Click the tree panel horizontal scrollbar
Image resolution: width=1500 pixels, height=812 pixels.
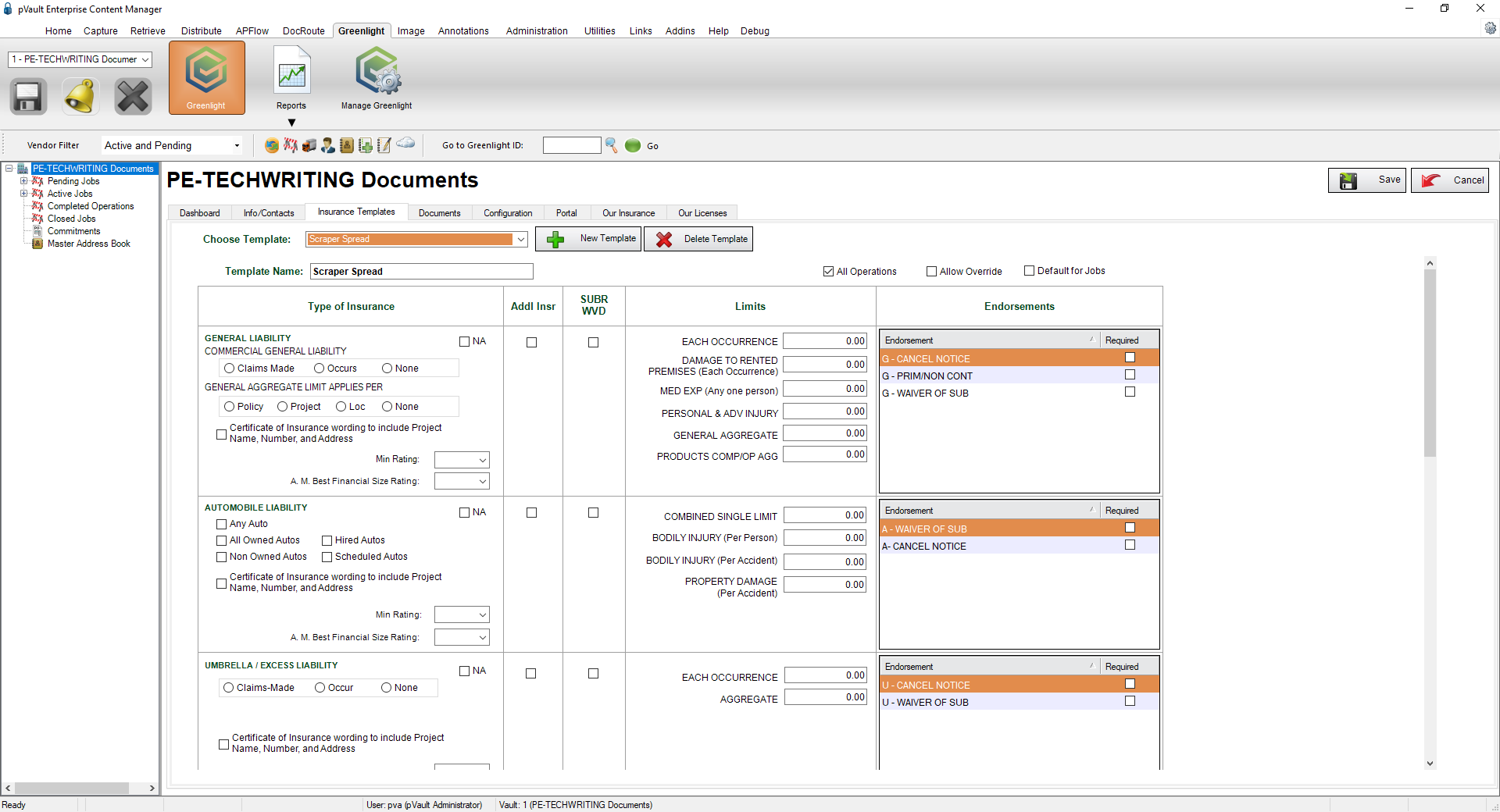coord(72,789)
